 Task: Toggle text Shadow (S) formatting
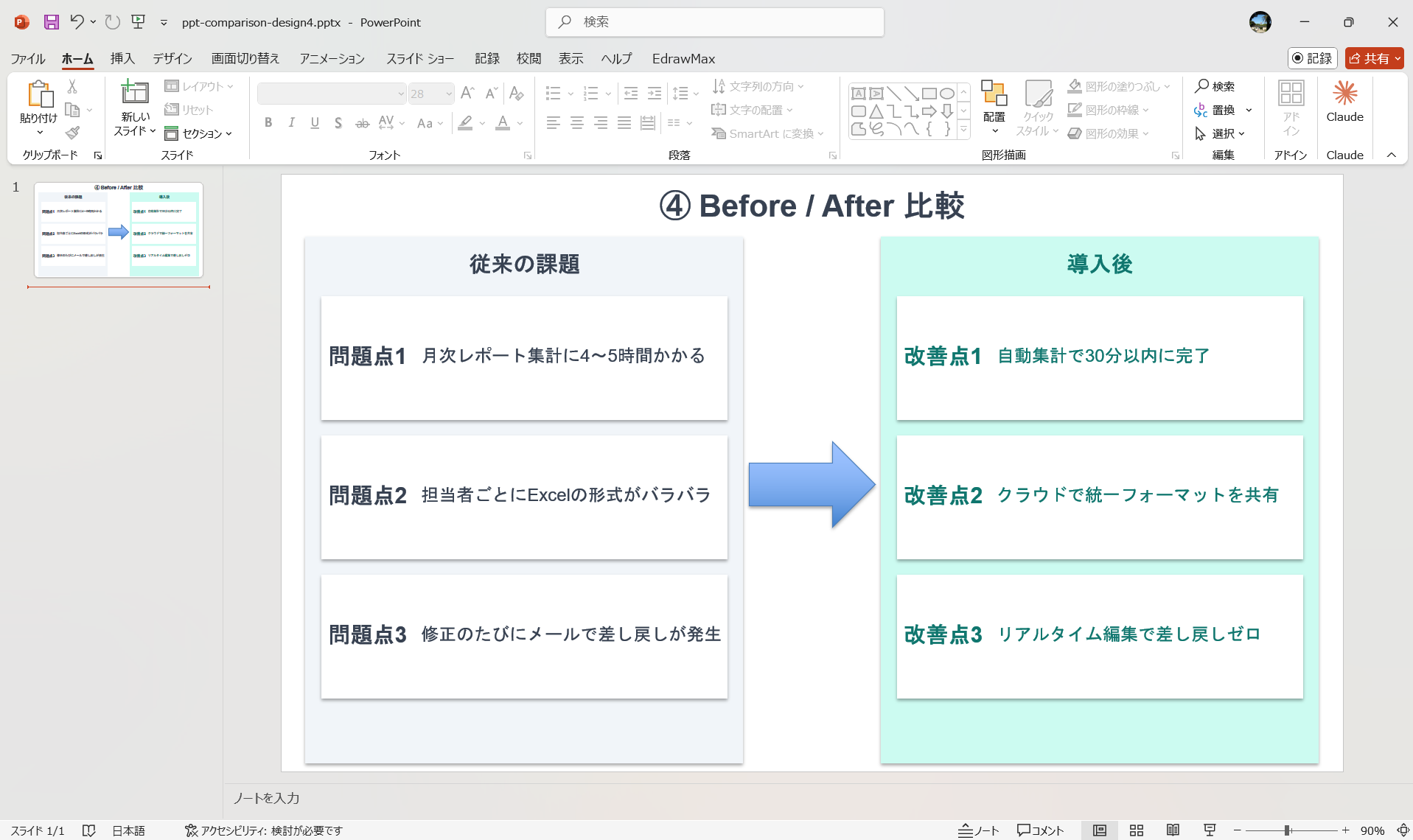point(338,123)
